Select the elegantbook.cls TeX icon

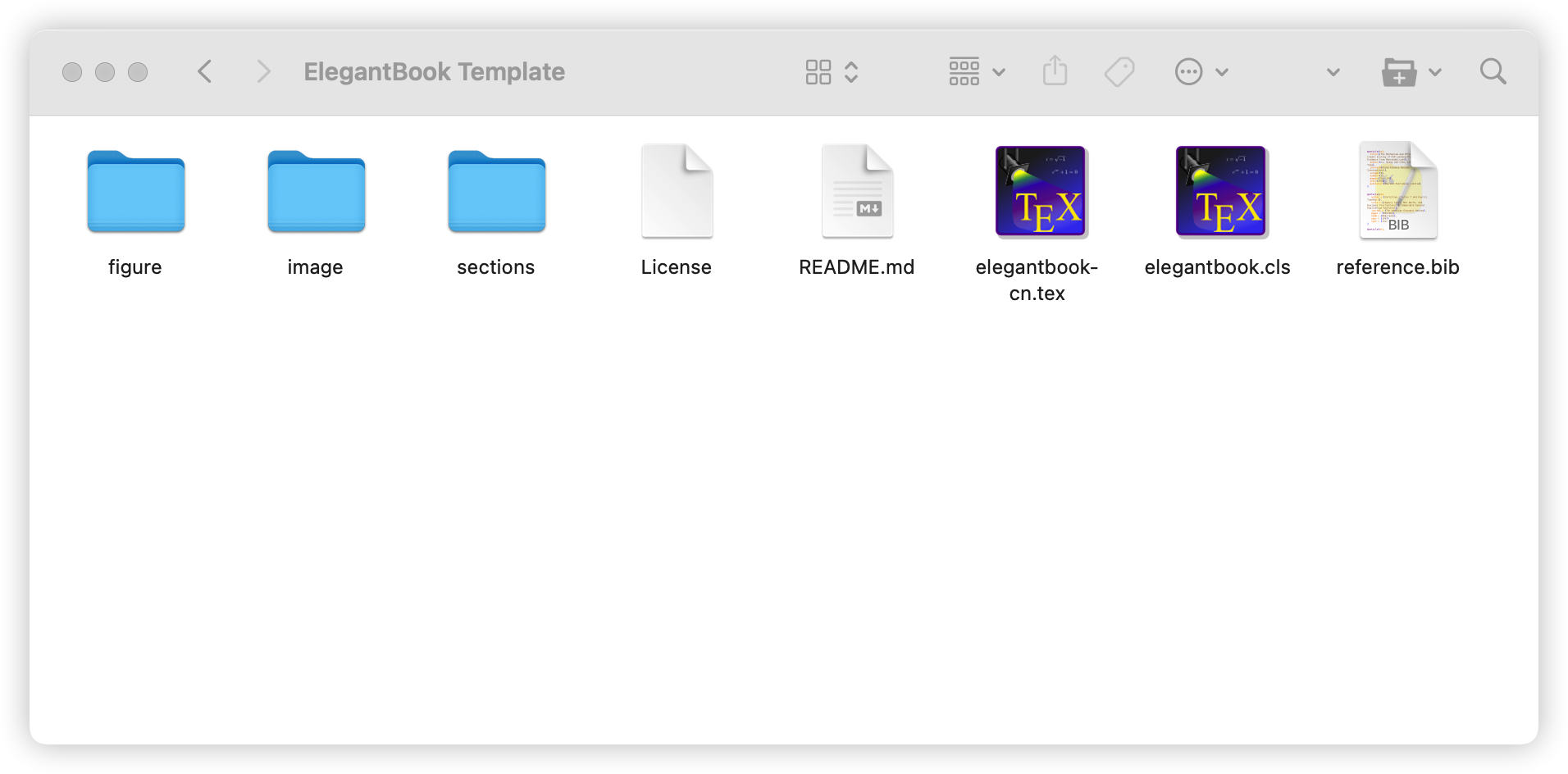[1221, 192]
